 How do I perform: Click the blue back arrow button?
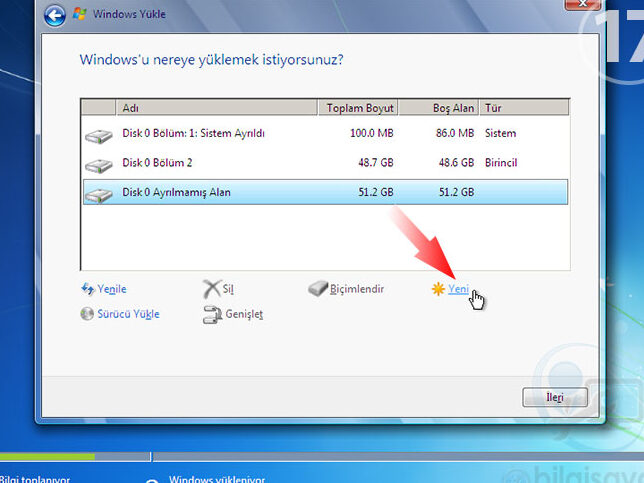55,16
